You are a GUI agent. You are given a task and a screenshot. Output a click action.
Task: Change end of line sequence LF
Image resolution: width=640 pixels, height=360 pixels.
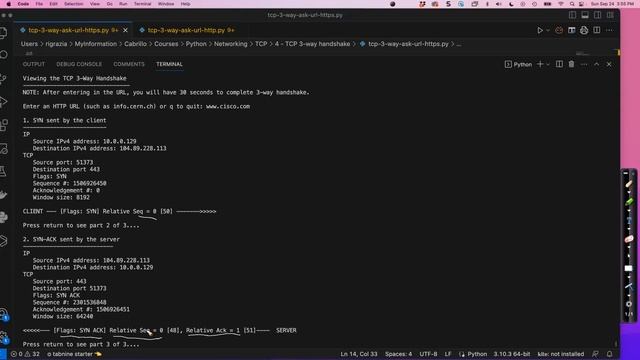click(x=448, y=354)
